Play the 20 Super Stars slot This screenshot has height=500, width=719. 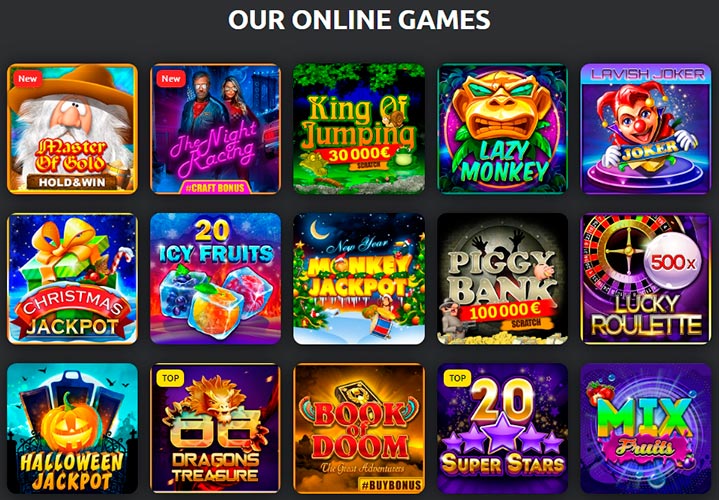(503, 428)
